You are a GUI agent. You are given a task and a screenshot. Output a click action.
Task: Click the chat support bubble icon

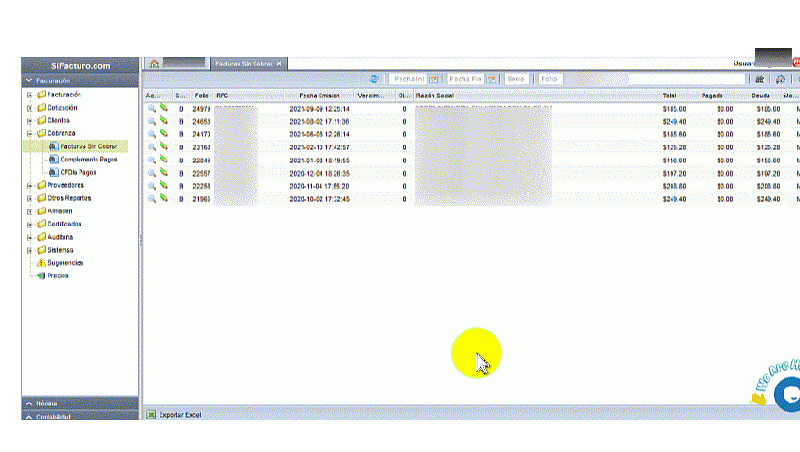pyautogui.click(x=787, y=395)
